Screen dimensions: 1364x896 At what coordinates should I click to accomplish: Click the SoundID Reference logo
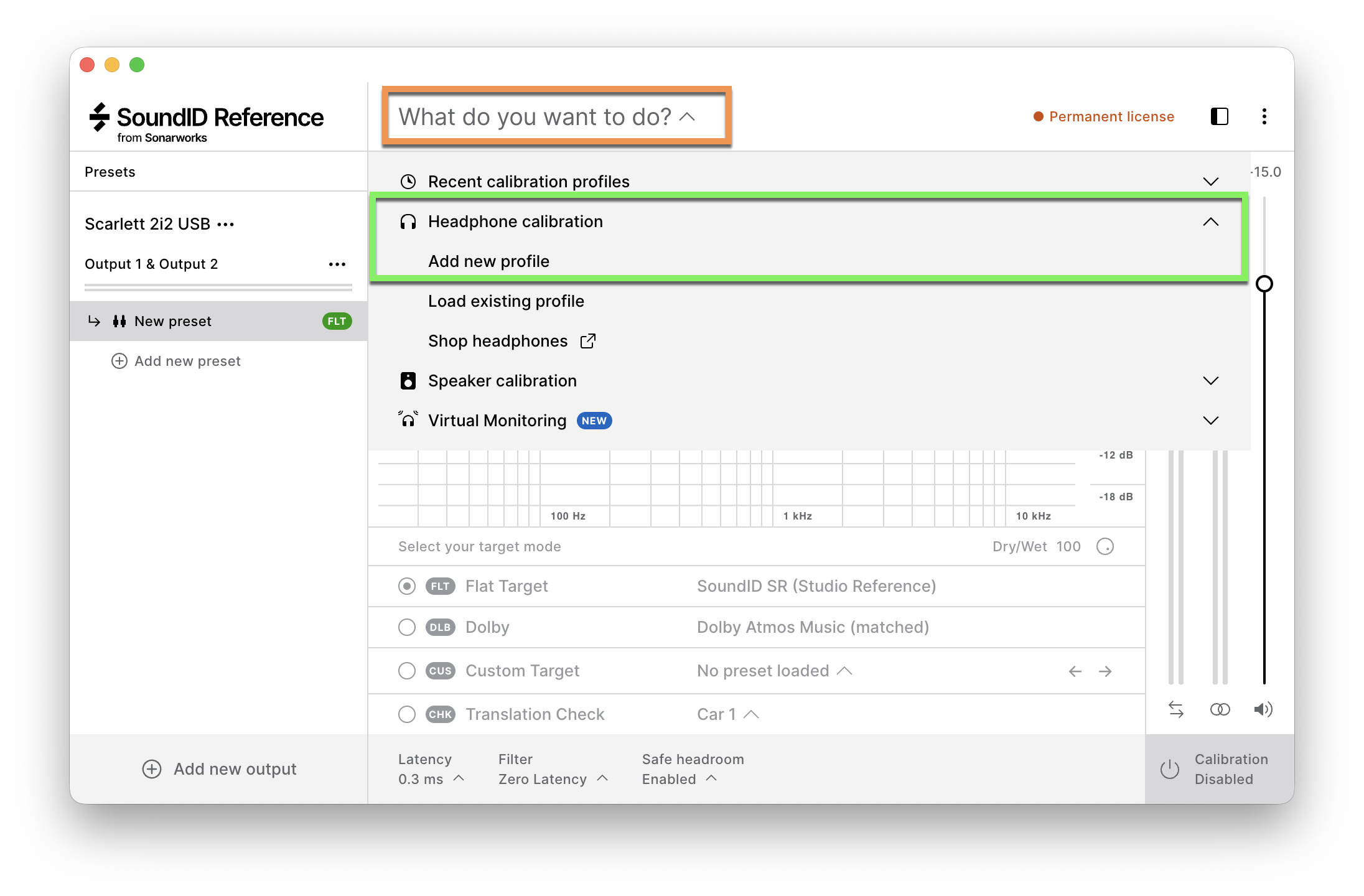pos(206,123)
